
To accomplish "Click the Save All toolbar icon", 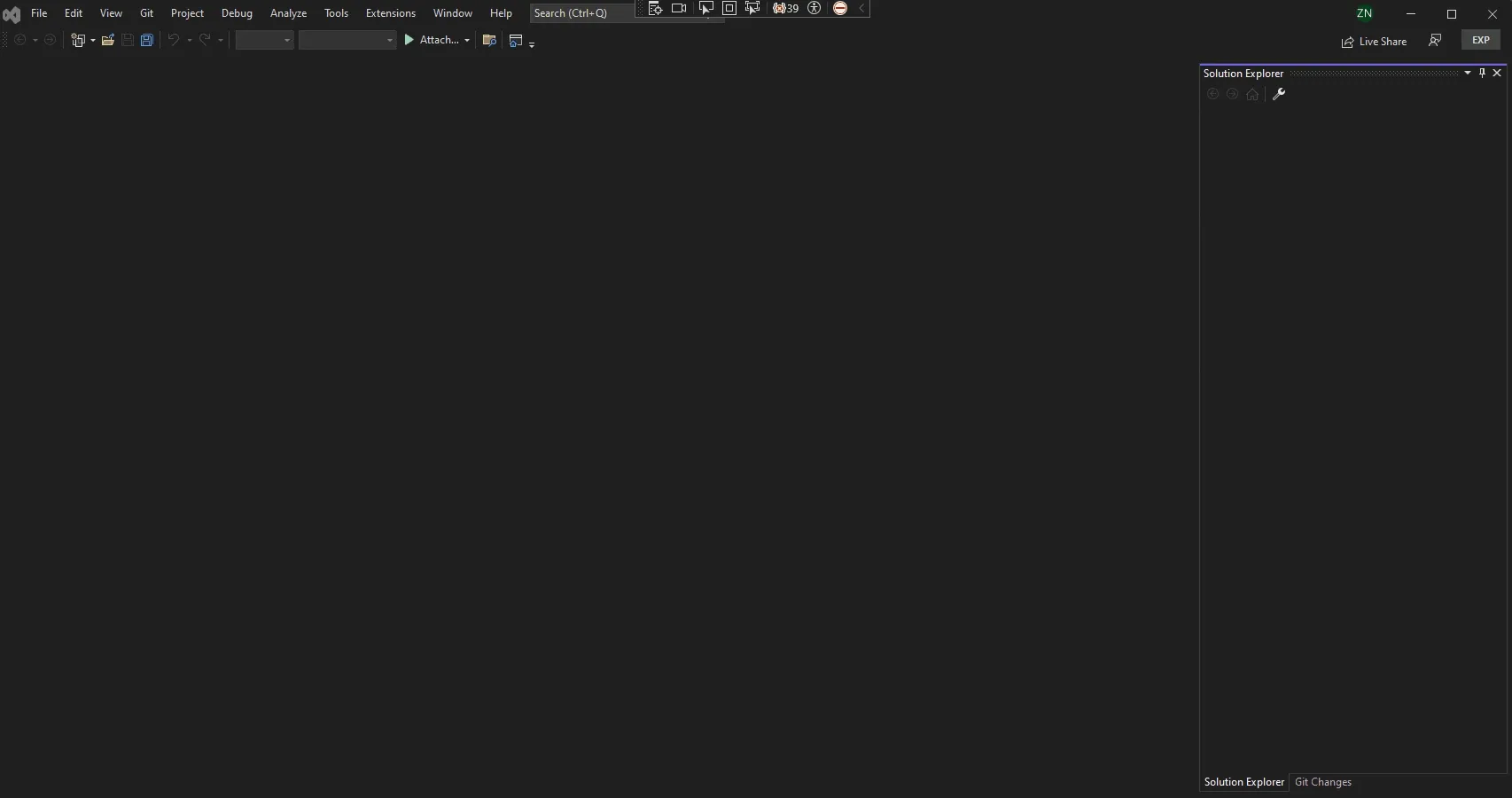I will [x=147, y=40].
